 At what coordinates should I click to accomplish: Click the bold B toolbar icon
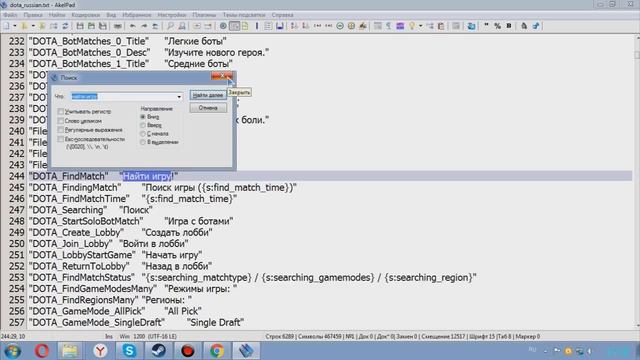click(509, 26)
